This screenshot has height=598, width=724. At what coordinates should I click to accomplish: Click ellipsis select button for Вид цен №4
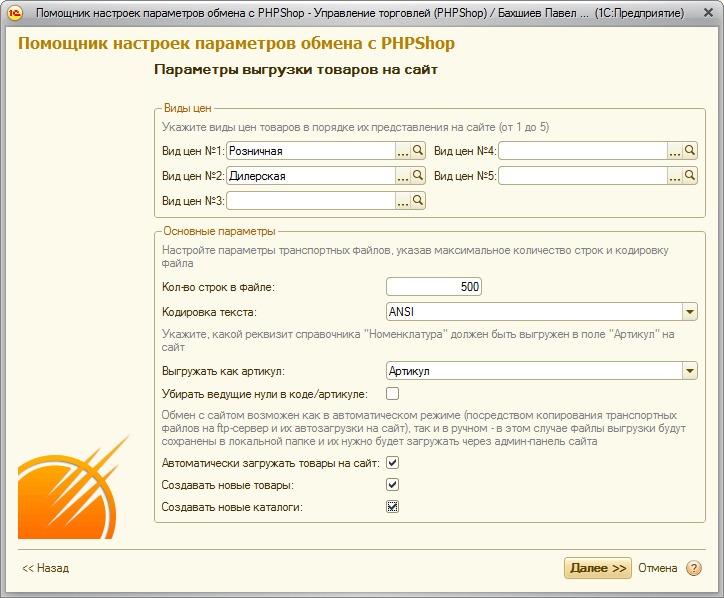pos(675,151)
